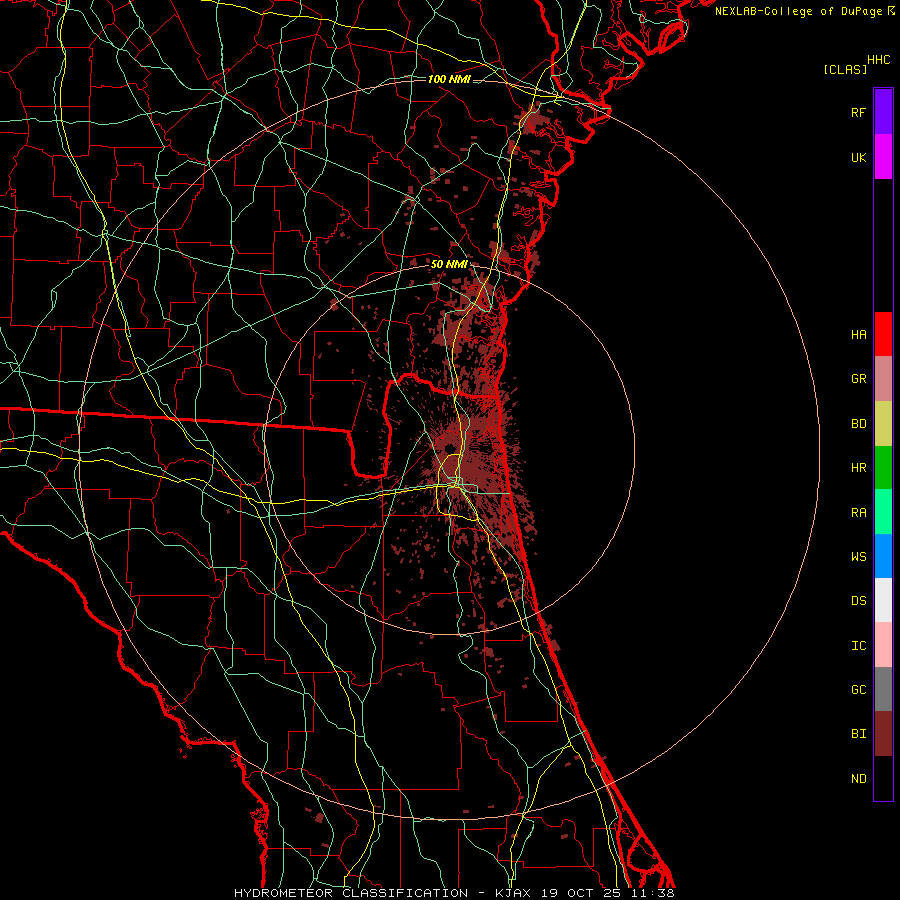Viewport: 900px width, 900px height.
Task: Click the '11:38' timestamp text
Action: point(651,893)
